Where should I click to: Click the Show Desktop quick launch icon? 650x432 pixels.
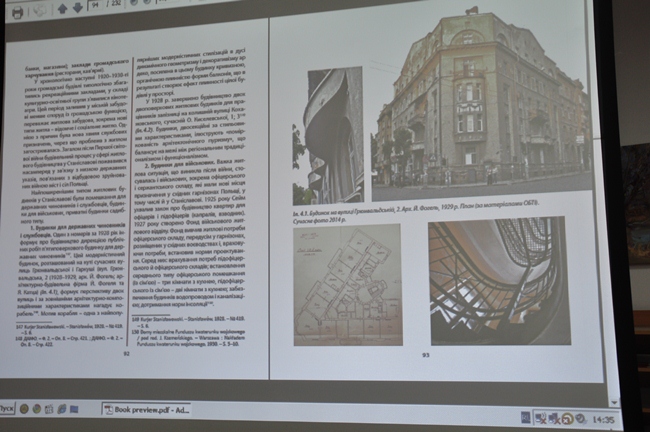[74, 409]
